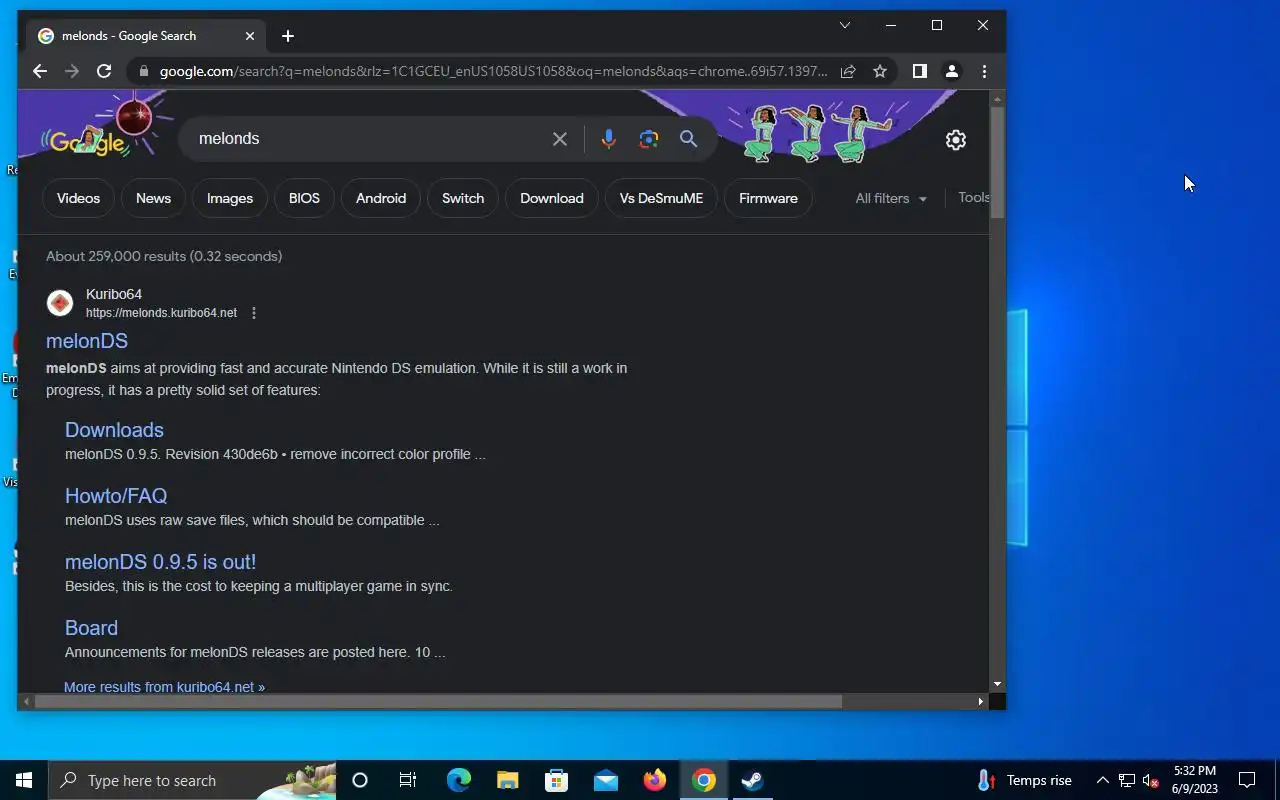Image resolution: width=1280 pixels, height=800 pixels.
Task: Submit search with magnifier icon
Action: click(x=689, y=139)
